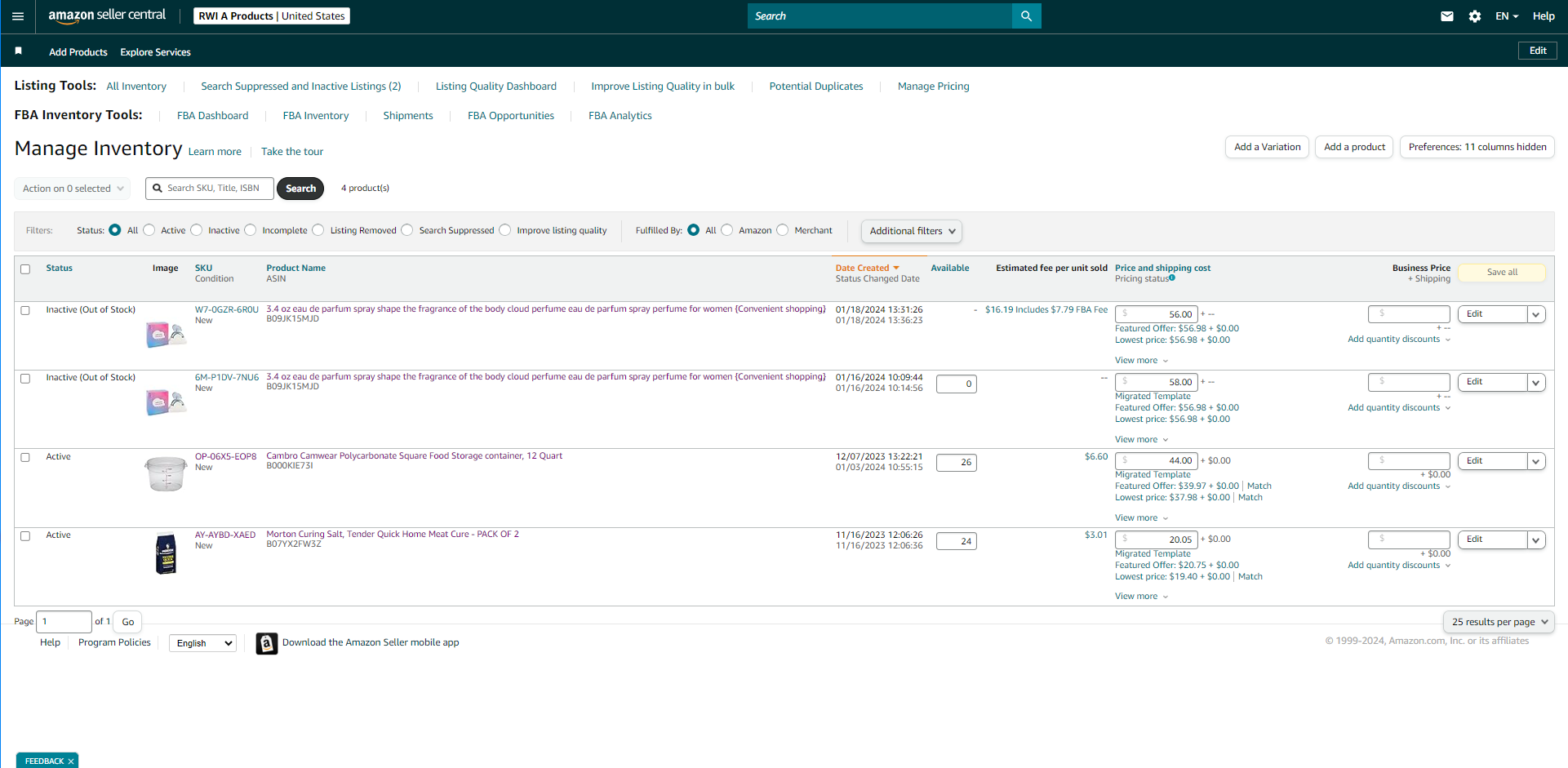Image resolution: width=1568 pixels, height=768 pixels.
Task: Close the Feedback tab with the X
Action: pos(71,761)
